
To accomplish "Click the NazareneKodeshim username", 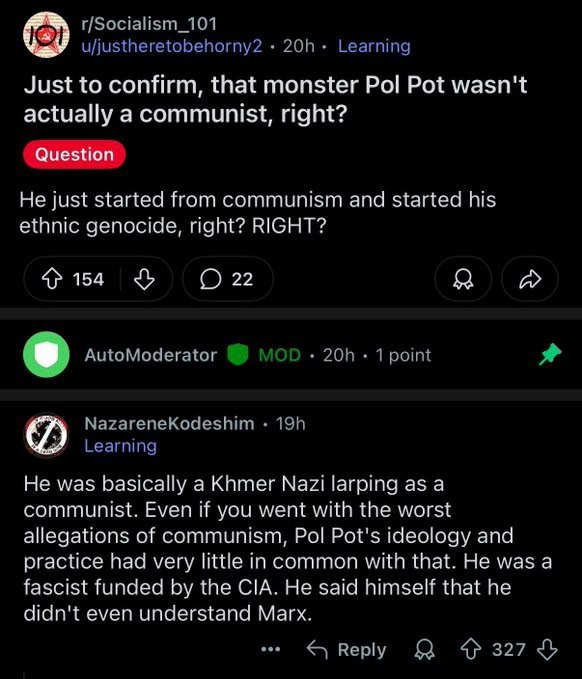I will point(169,424).
